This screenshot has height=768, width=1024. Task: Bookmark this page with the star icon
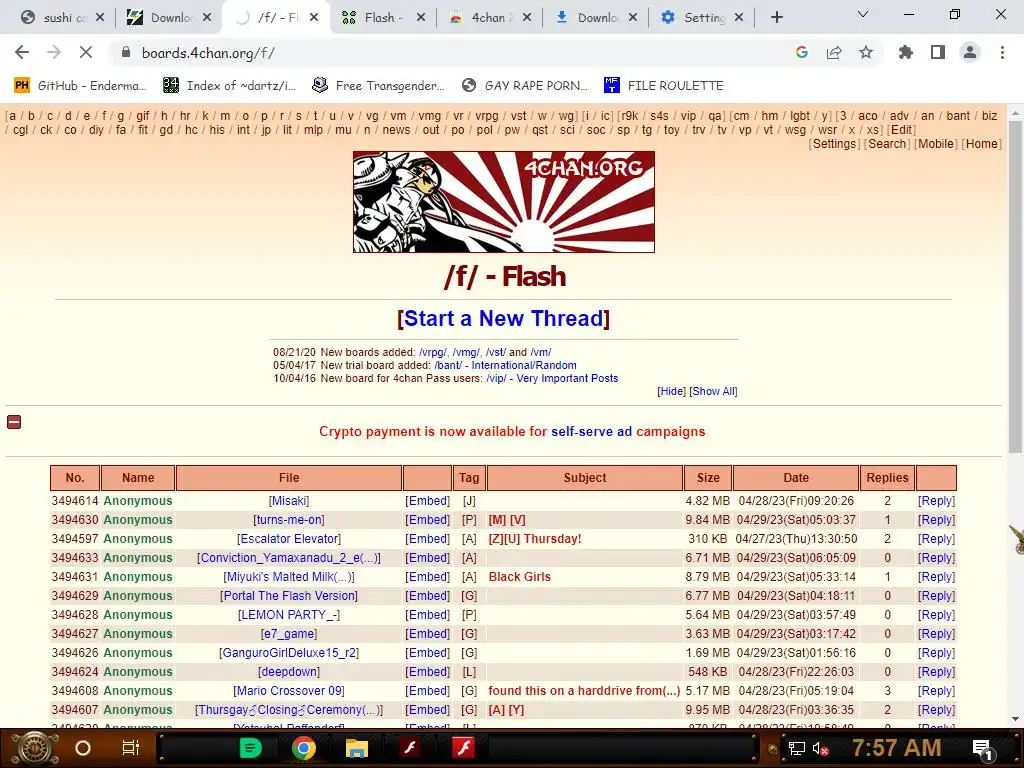pyautogui.click(x=866, y=52)
